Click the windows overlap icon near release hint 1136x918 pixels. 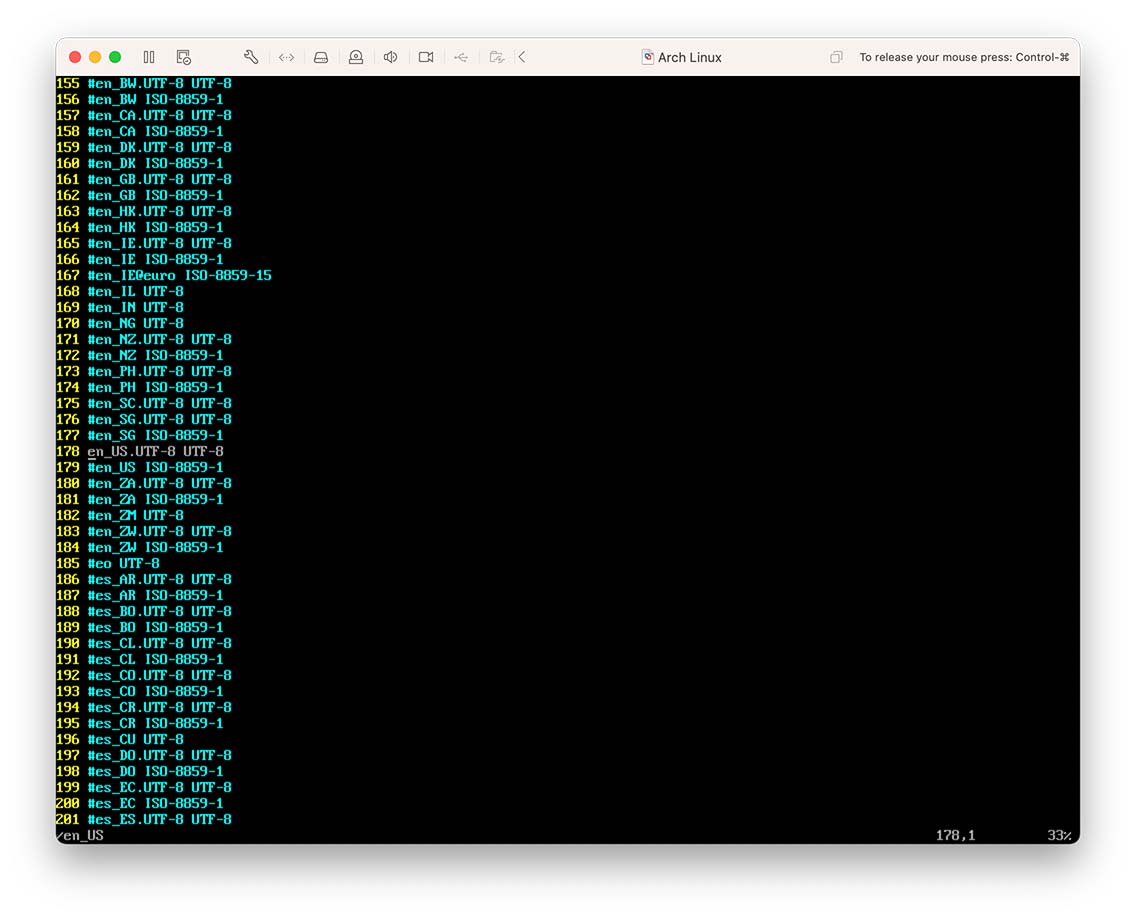point(836,57)
